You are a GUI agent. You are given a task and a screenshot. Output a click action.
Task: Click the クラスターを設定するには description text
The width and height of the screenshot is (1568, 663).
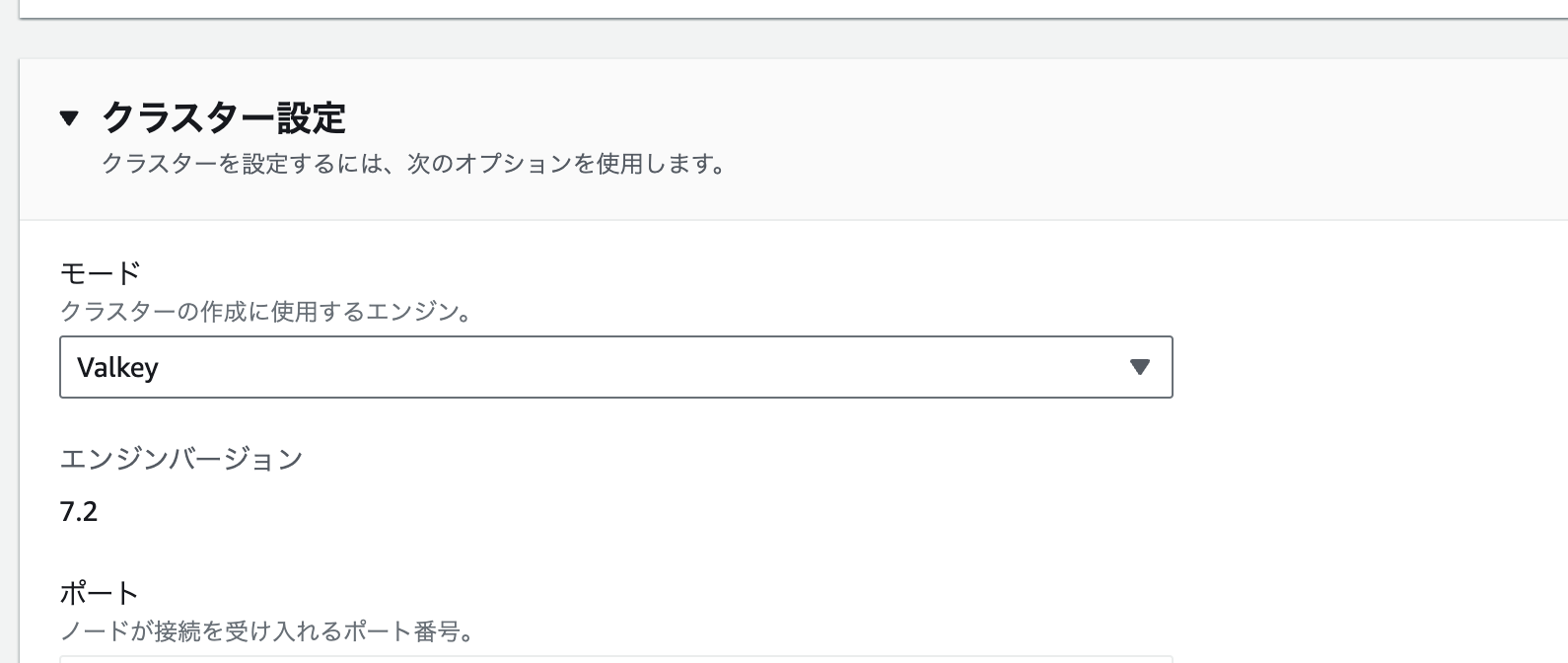coord(414,164)
